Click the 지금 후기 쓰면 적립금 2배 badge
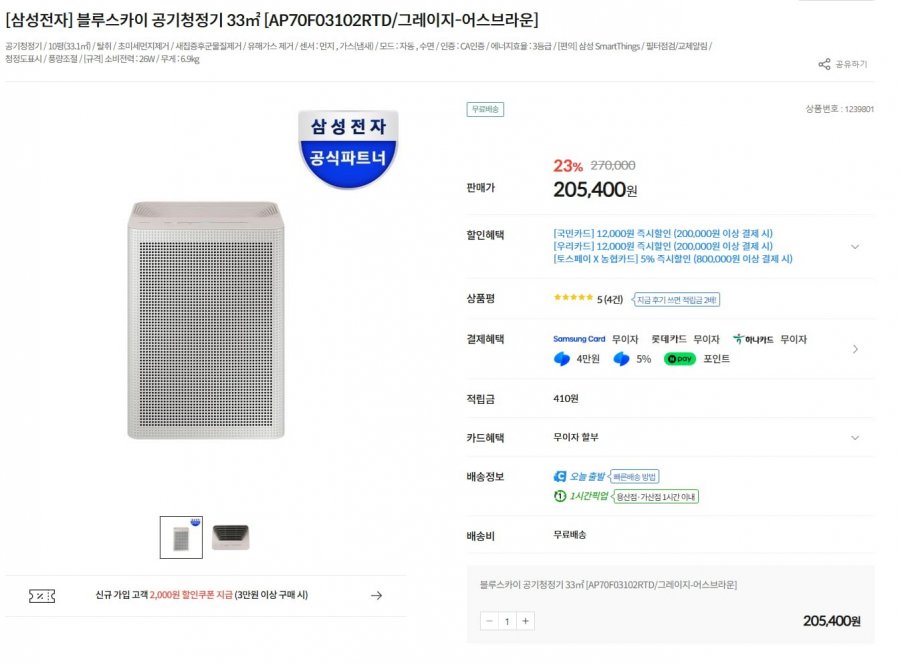The image size is (900, 665). [x=676, y=300]
